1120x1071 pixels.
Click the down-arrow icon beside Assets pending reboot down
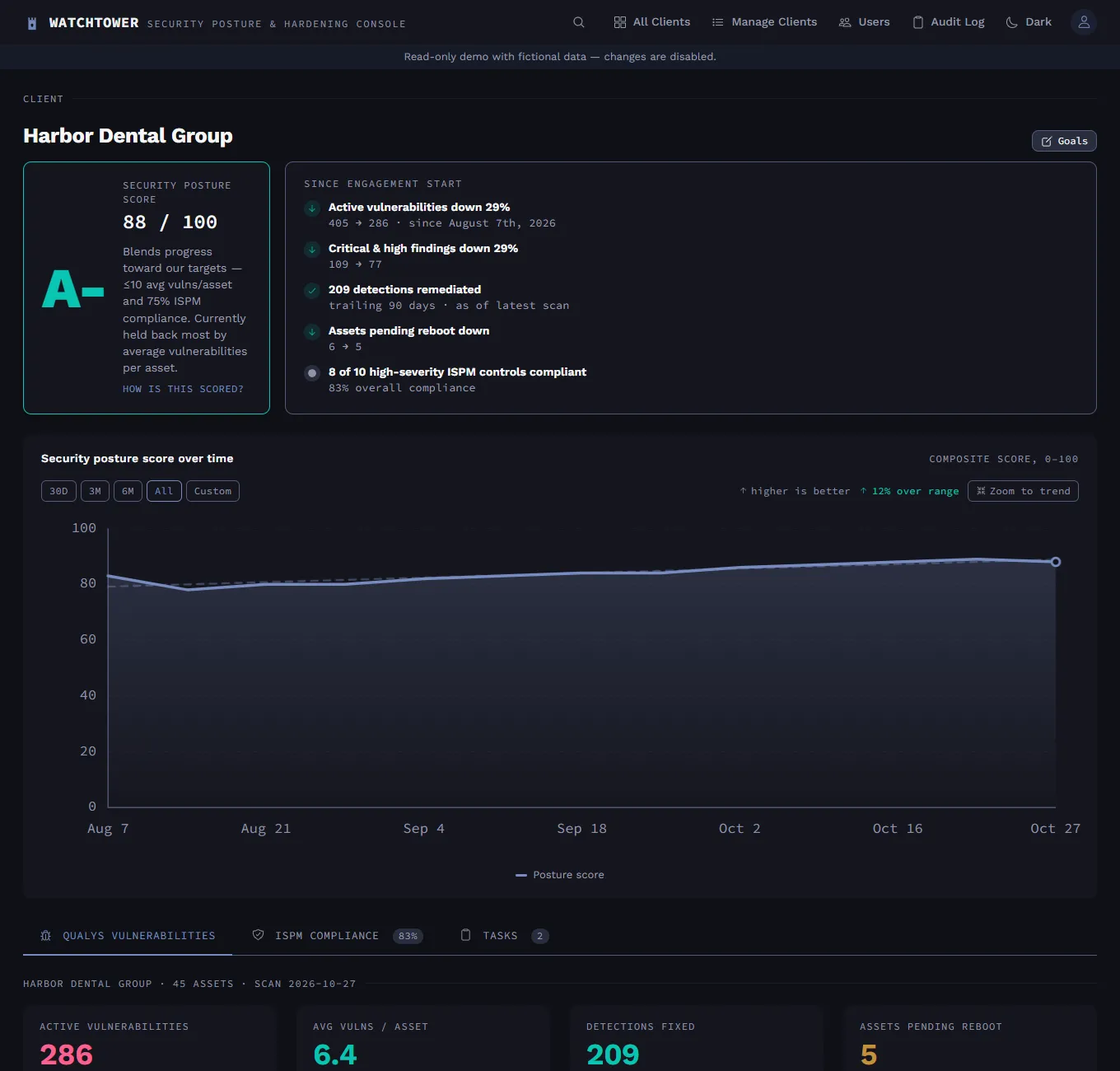coord(312,332)
